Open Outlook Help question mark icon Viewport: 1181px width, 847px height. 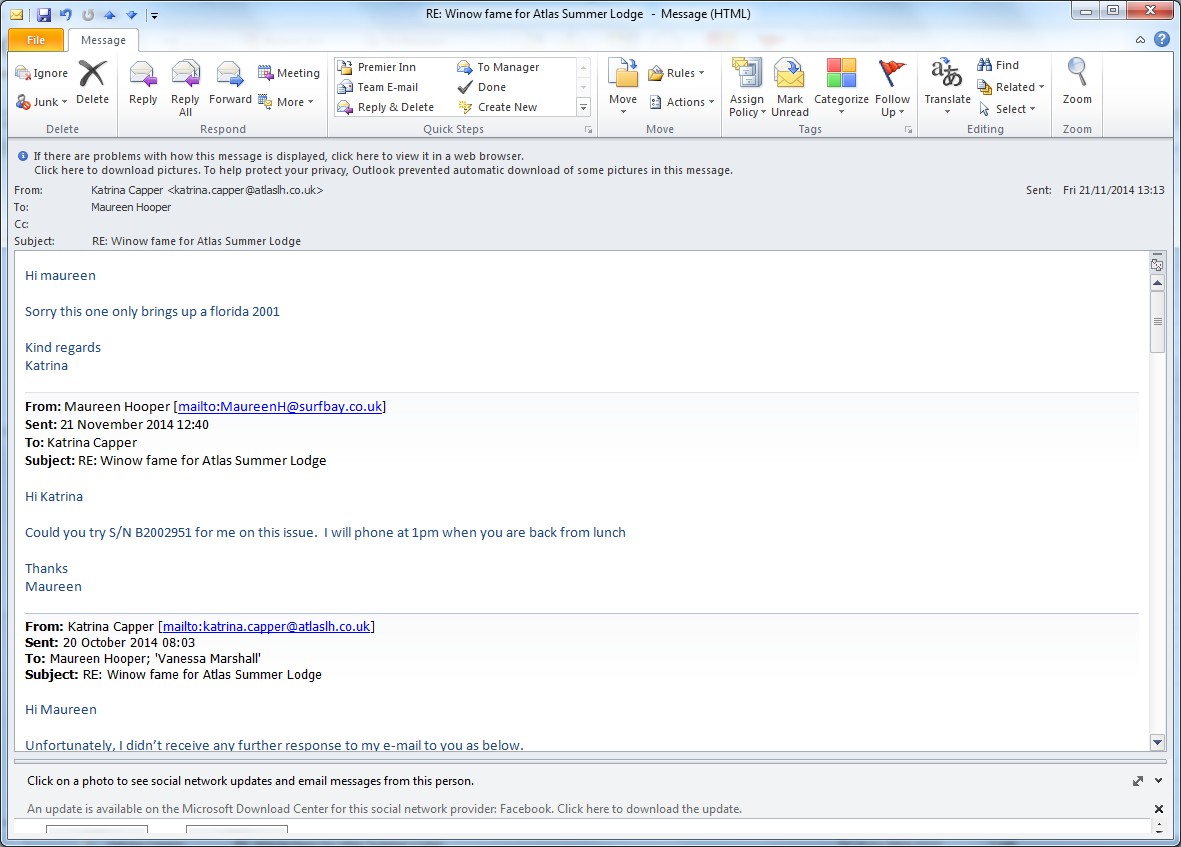click(x=1162, y=40)
